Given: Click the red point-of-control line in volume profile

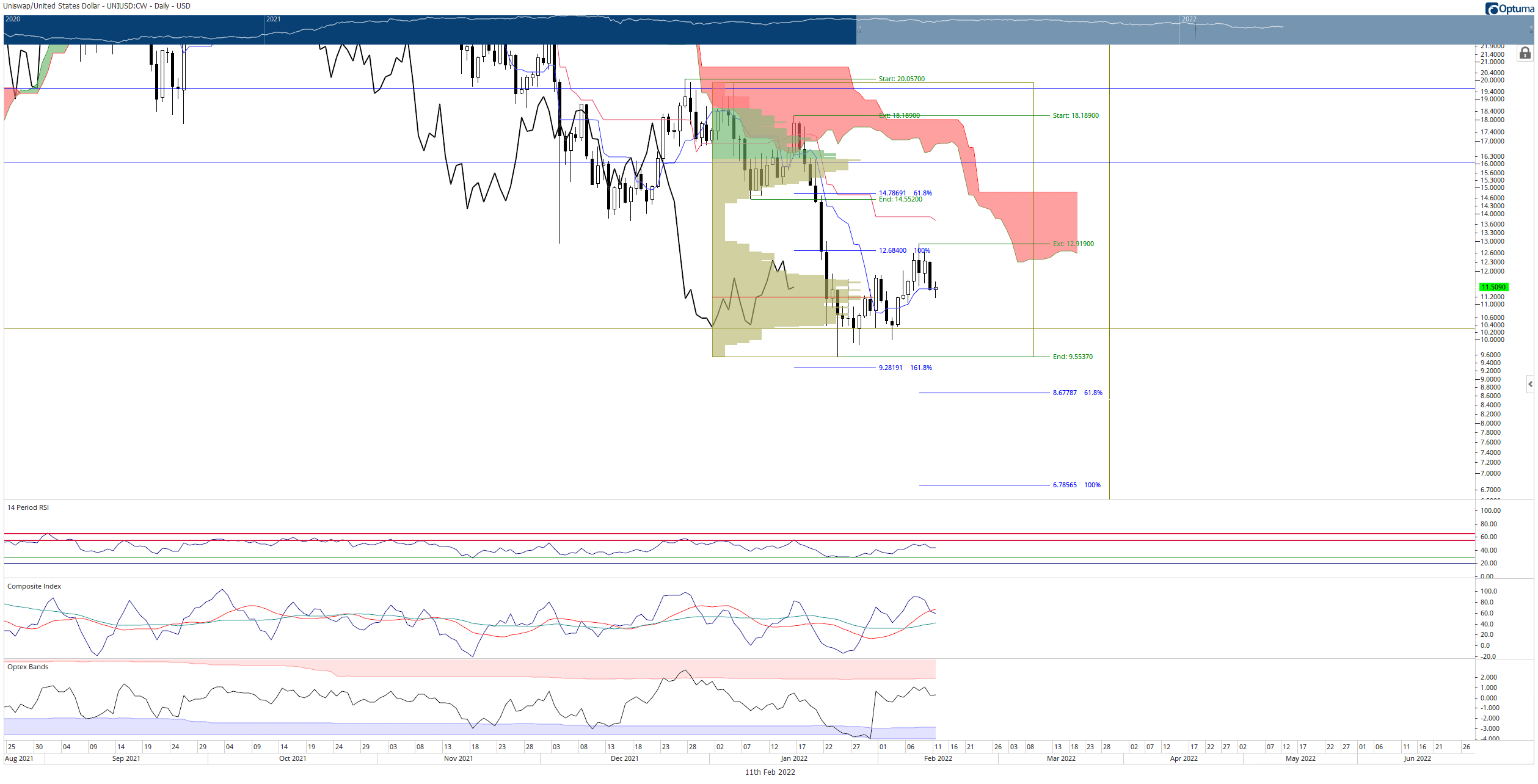Looking at the screenshot, I should point(792,297).
